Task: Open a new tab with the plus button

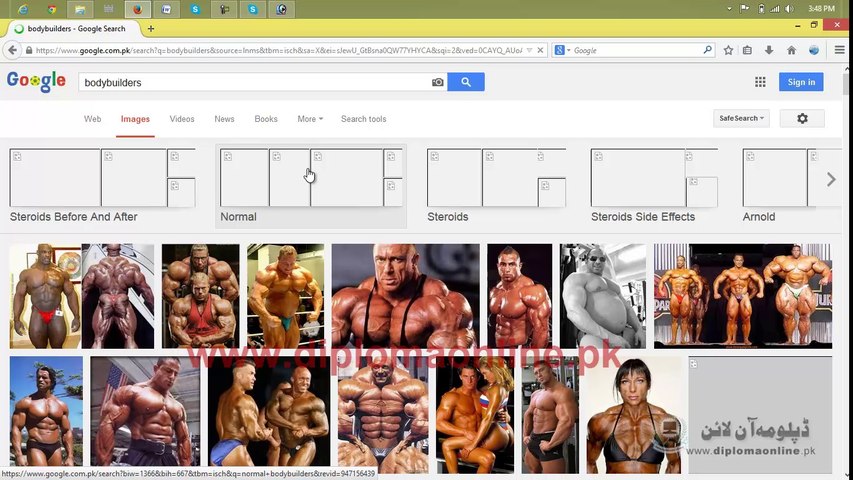Action: tap(151, 28)
